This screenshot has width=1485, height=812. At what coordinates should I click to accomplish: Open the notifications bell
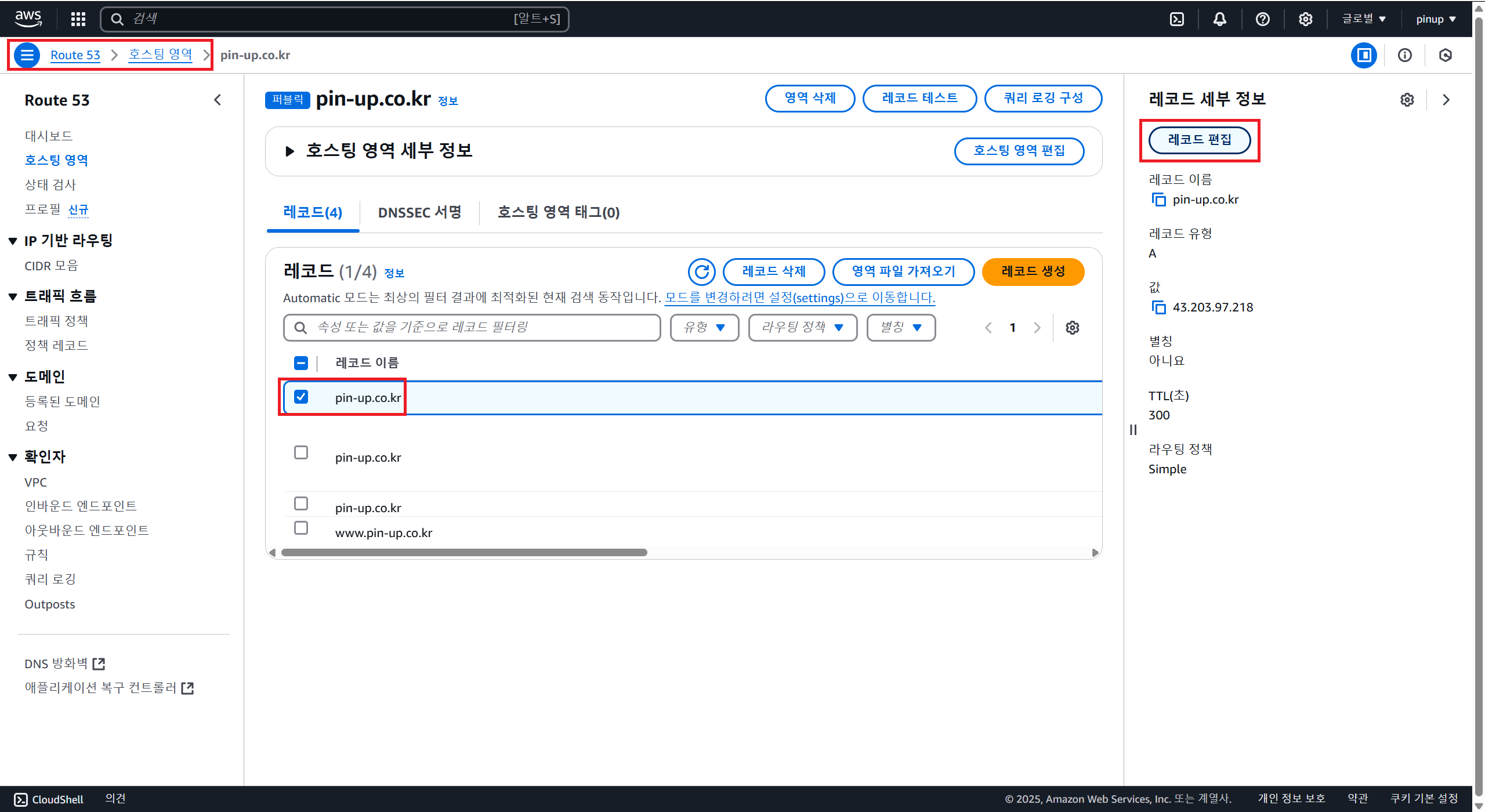(1220, 19)
